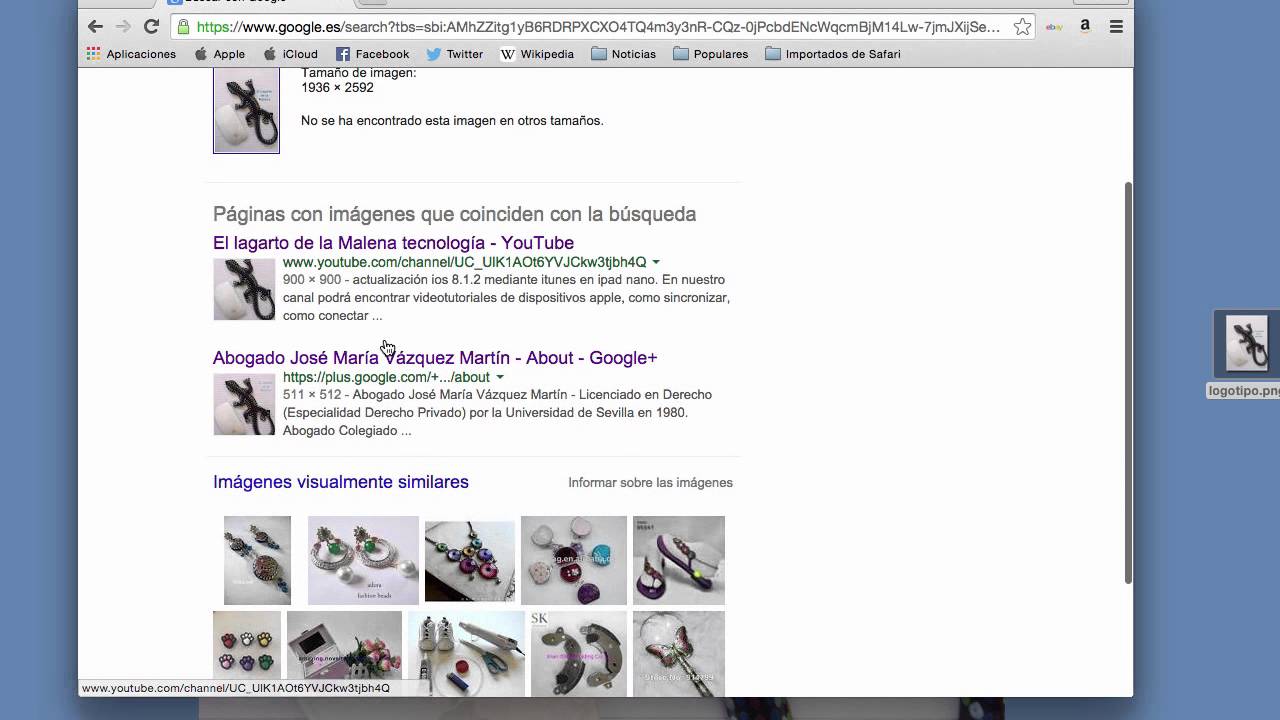Expand Importados de Safari bookmarks folder
Viewport: 1280px width, 720px height.
point(833,54)
